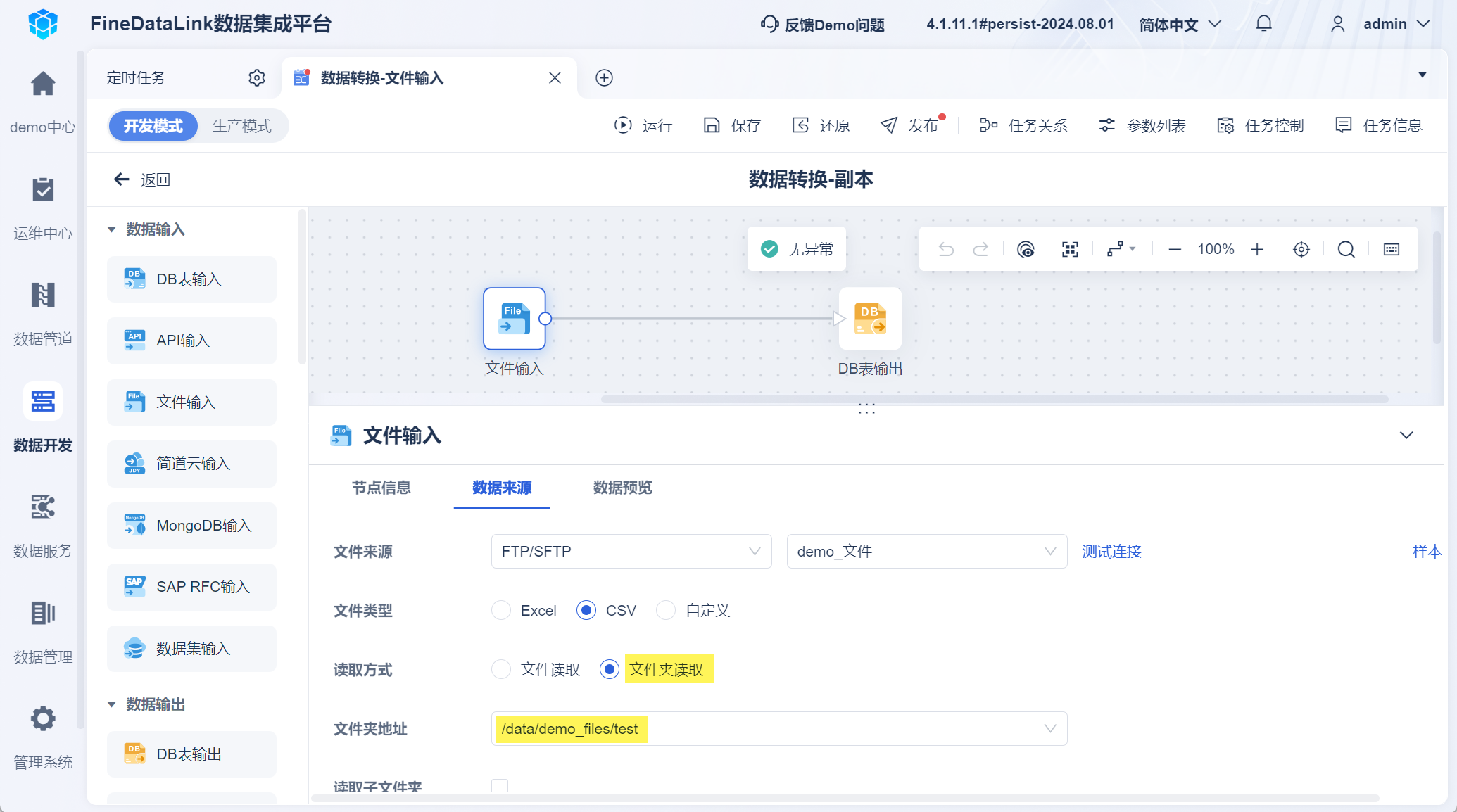Open the 文件夹地址 path dropdown
Screen dimensions: 1457x812
(x=779, y=728)
